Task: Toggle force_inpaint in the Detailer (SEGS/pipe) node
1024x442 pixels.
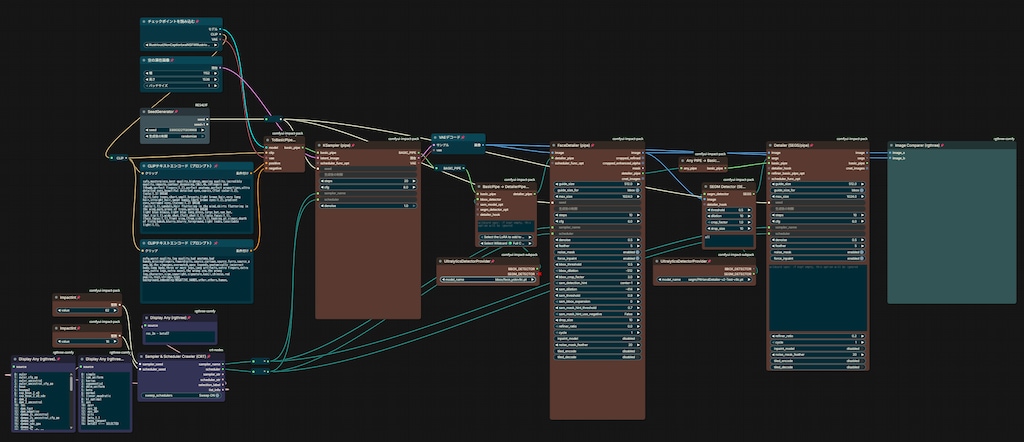Action: (816, 259)
